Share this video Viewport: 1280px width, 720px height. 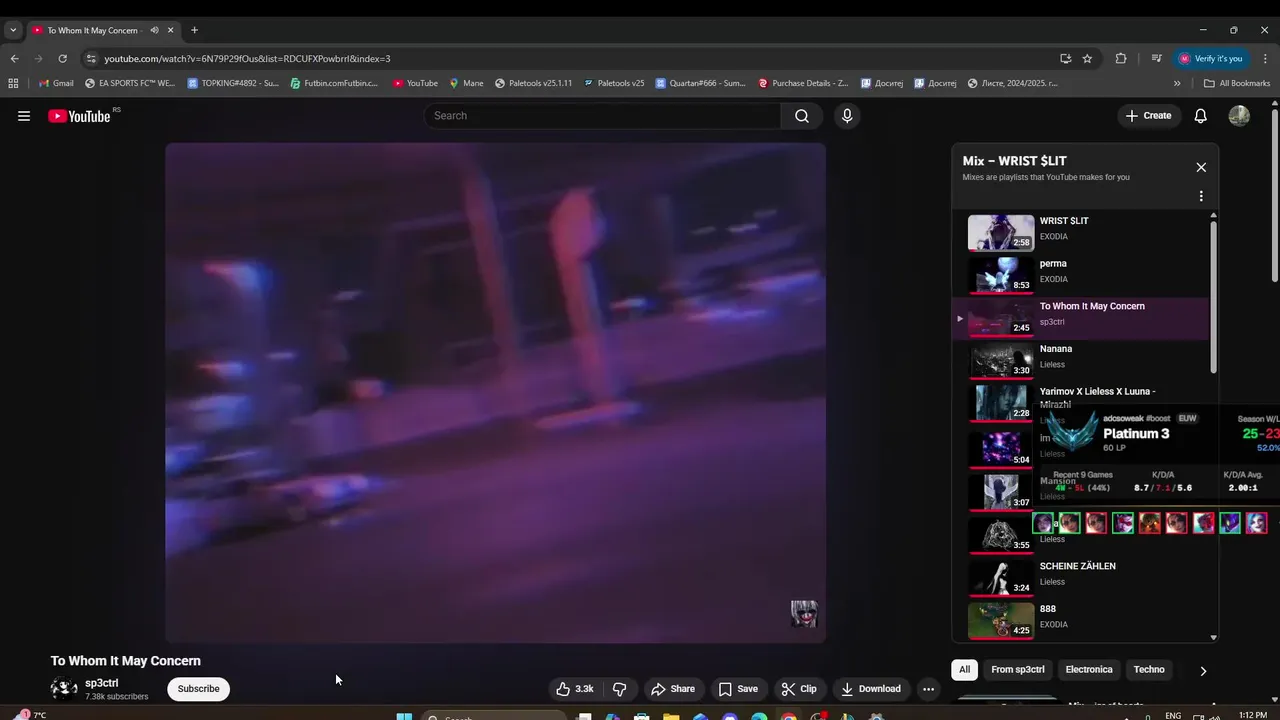[x=673, y=689]
